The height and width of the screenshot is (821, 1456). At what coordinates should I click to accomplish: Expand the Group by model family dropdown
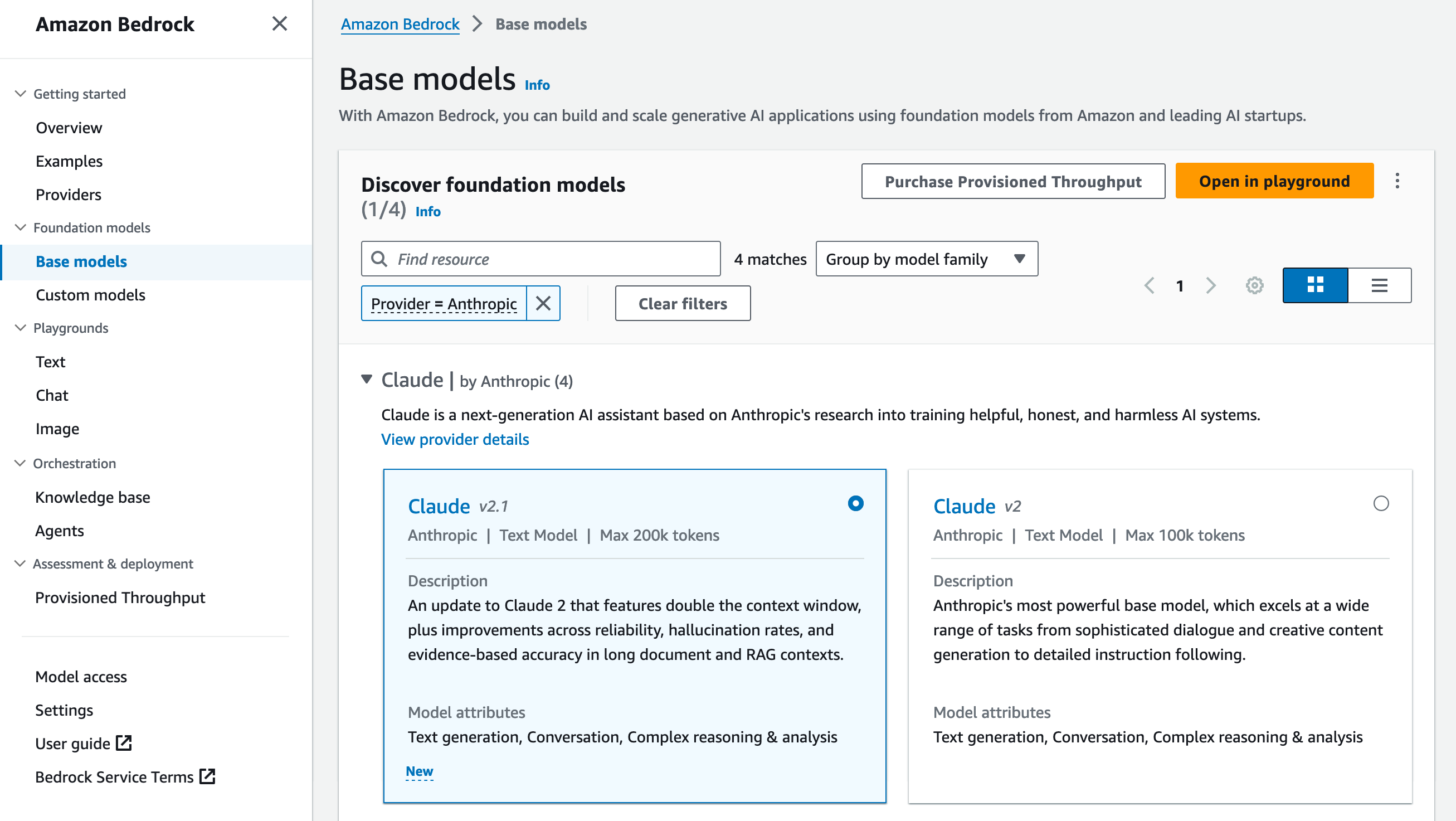tap(925, 258)
